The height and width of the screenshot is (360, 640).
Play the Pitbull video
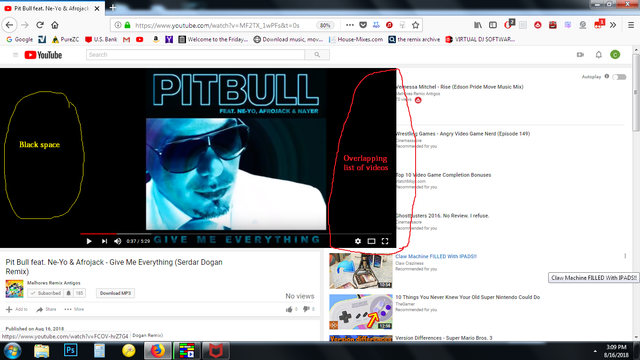click(89, 241)
